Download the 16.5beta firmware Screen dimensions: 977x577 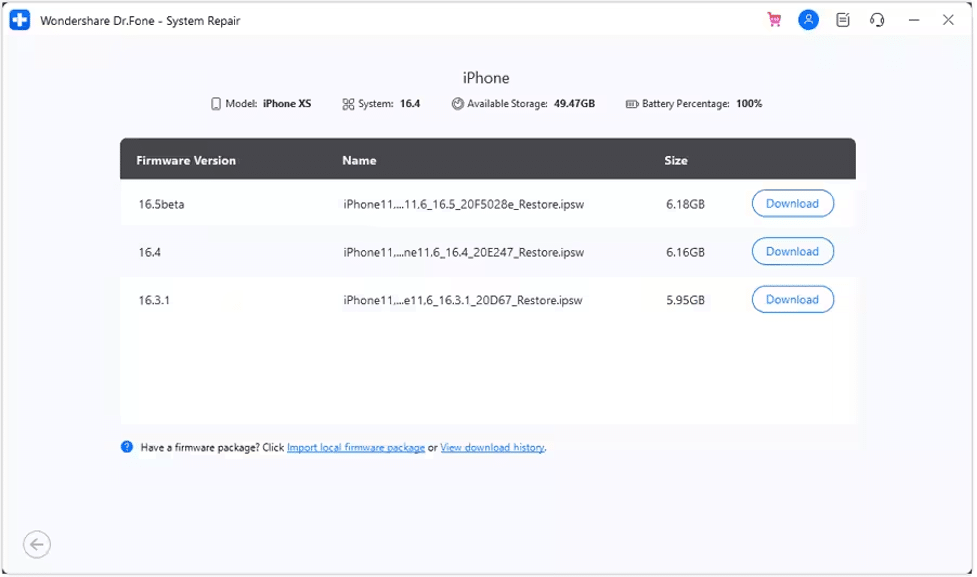pos(792,203)
